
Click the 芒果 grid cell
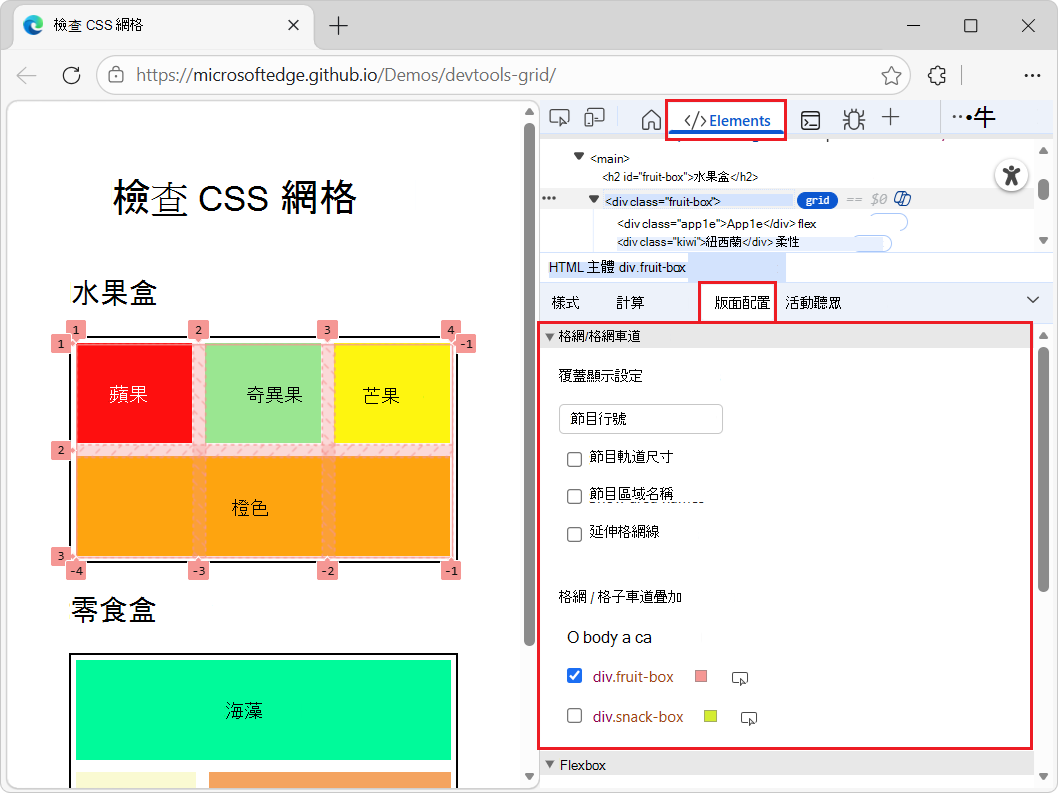(392, 394)
